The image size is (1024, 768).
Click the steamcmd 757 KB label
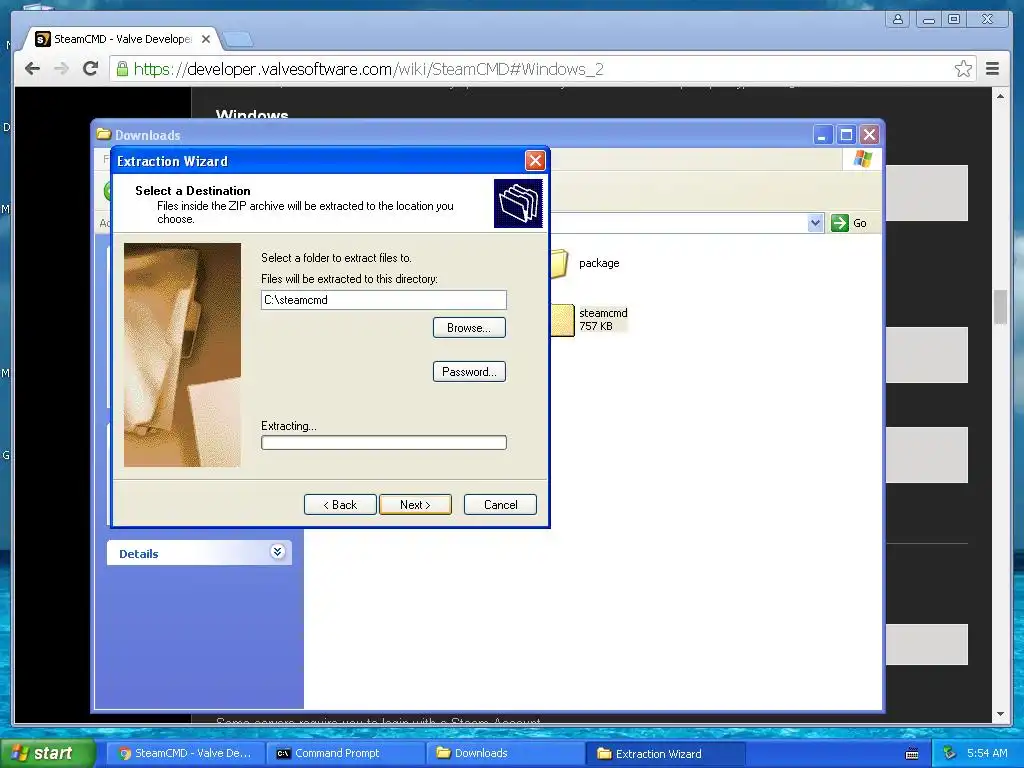(x=603, y=319)
